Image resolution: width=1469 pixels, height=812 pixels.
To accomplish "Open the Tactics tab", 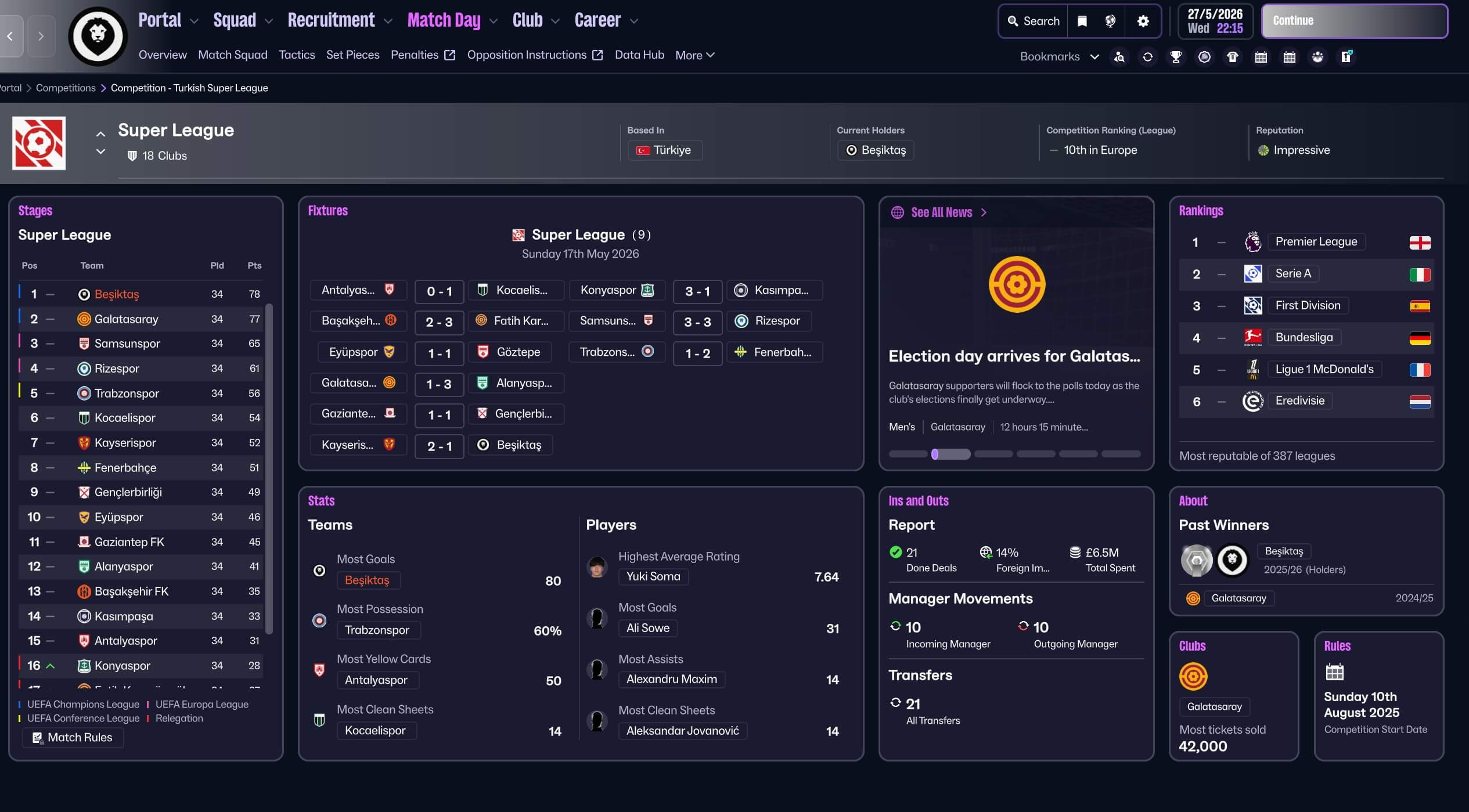I will point(296,55).
